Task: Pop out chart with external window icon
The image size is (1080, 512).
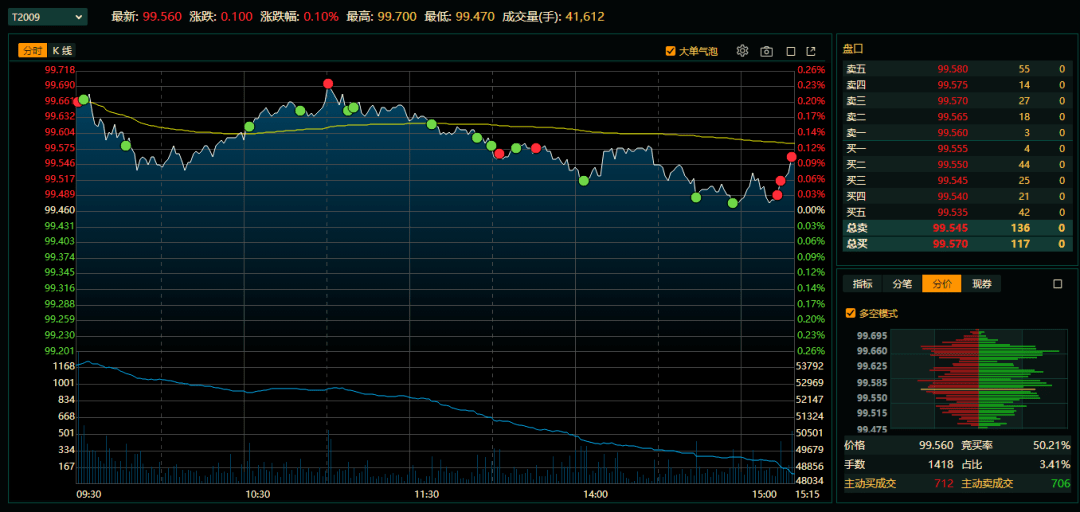Action: click(815, 51)
